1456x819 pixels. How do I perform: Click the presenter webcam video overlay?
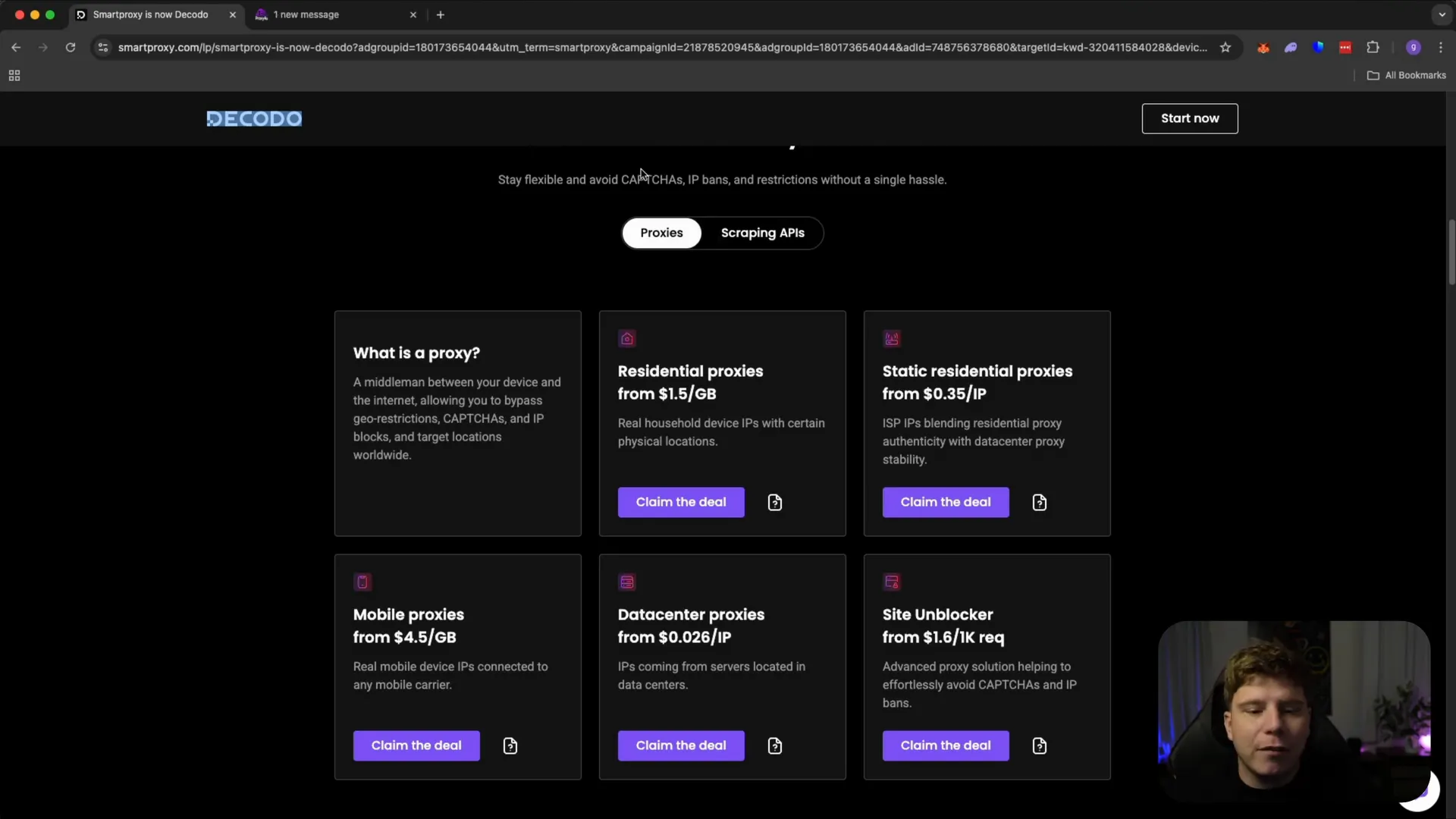[x=1294, y=711]
